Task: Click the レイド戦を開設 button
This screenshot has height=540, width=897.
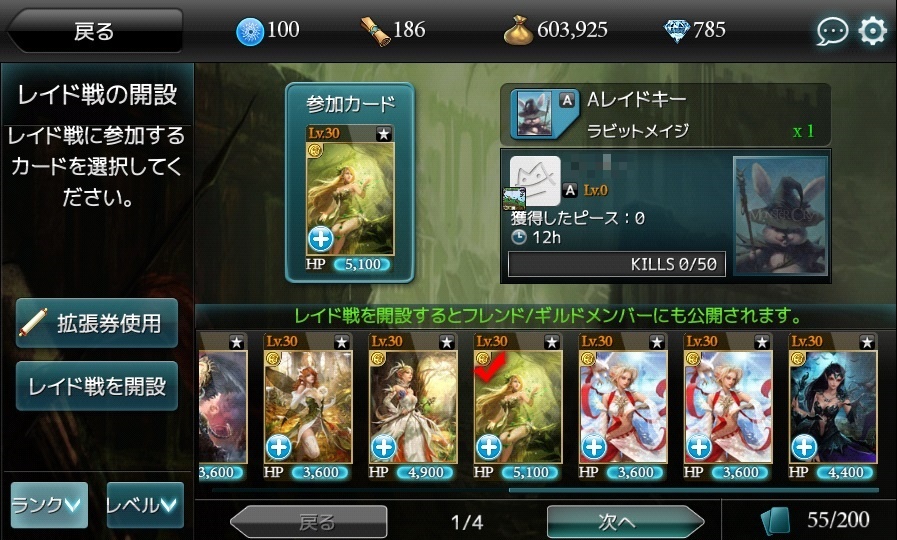Action: click(x=97, y=386)
